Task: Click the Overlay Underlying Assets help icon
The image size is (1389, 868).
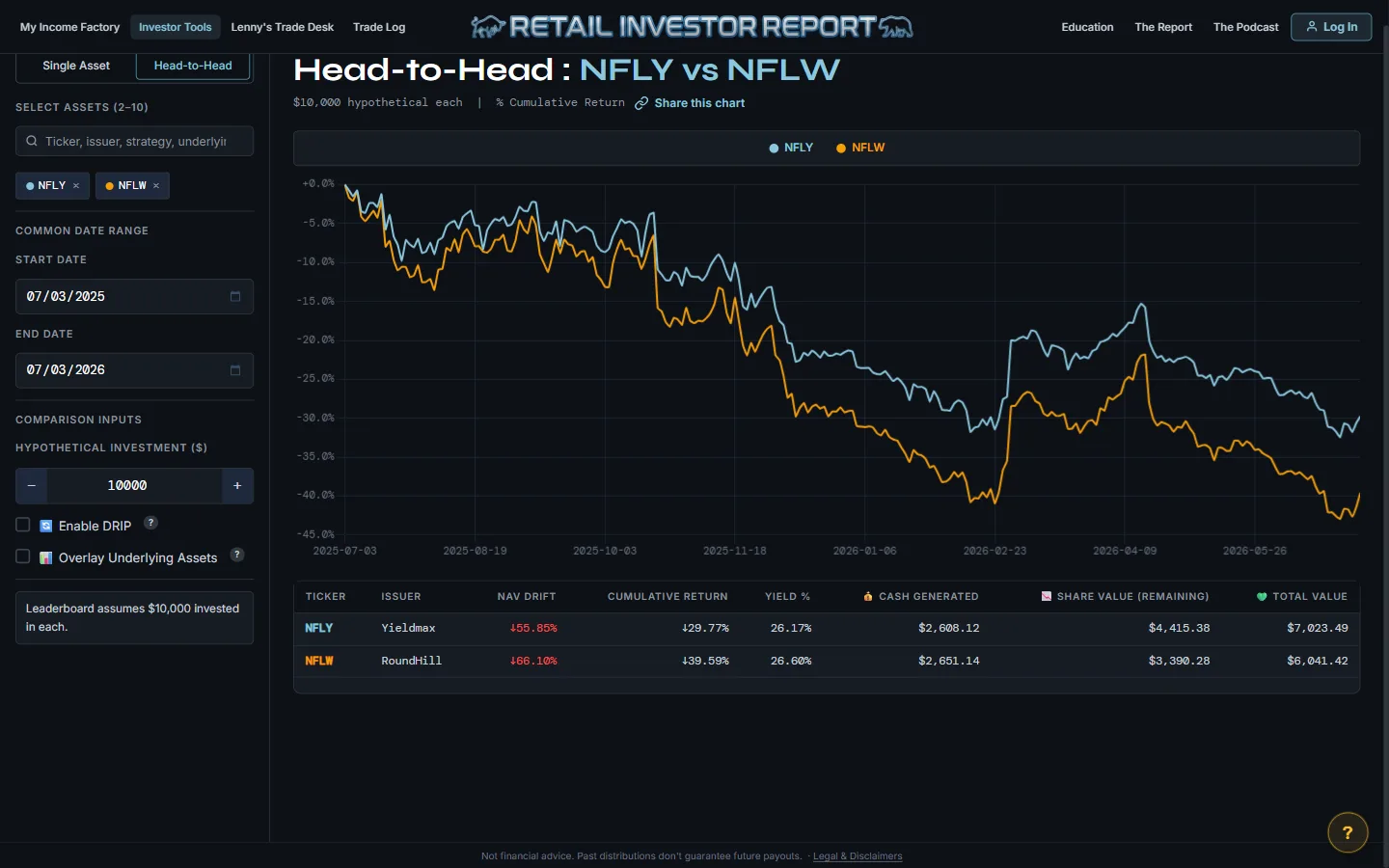Action: click(237, 555)
